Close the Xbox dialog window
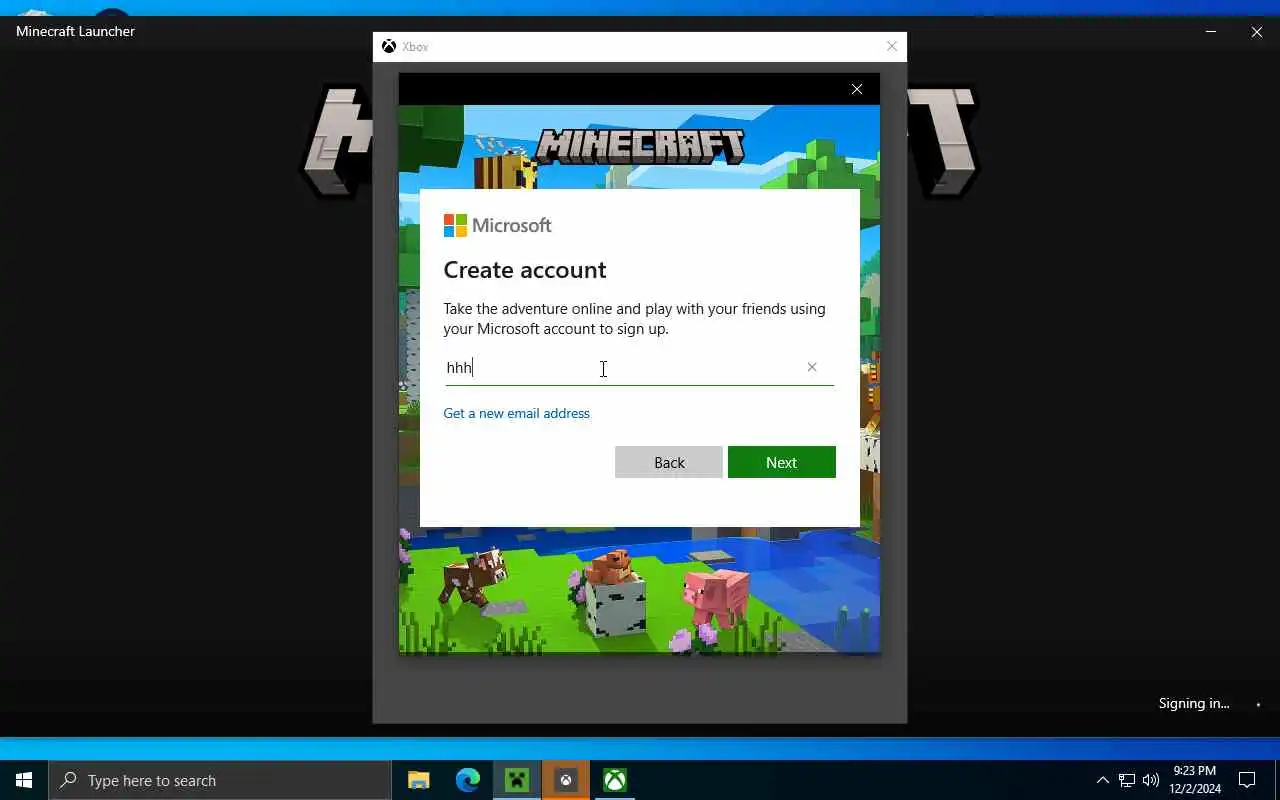This screenshot has width=1280, height=800. point(892,46)
